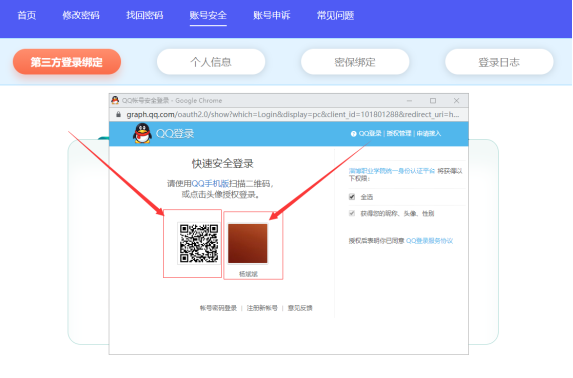Toggle the 全选 checkbox
This screenshot has height=378, width=573.
tap(352, 197)
